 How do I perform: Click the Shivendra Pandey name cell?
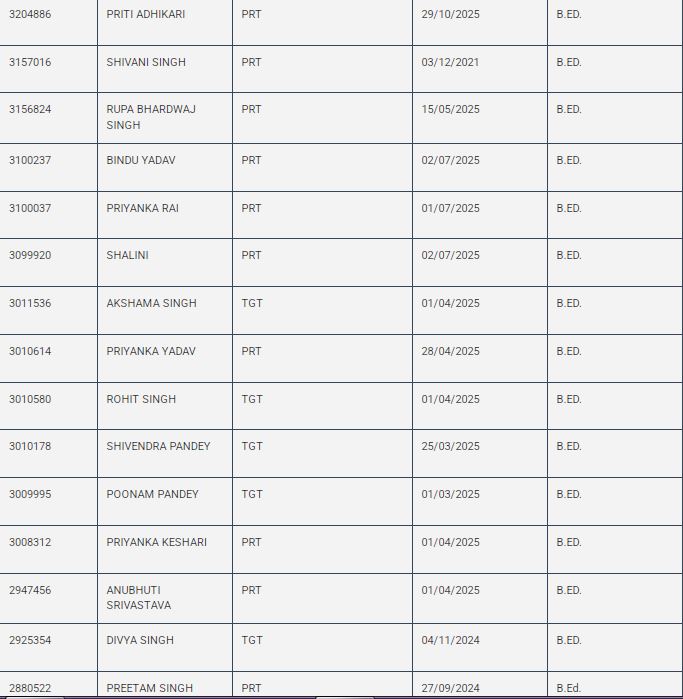coord(158,446)
